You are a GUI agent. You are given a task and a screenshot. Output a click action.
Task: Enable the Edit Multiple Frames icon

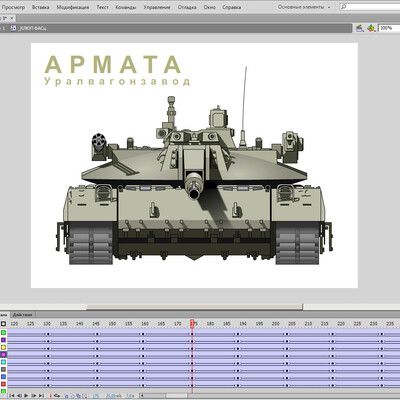(78, 396)
